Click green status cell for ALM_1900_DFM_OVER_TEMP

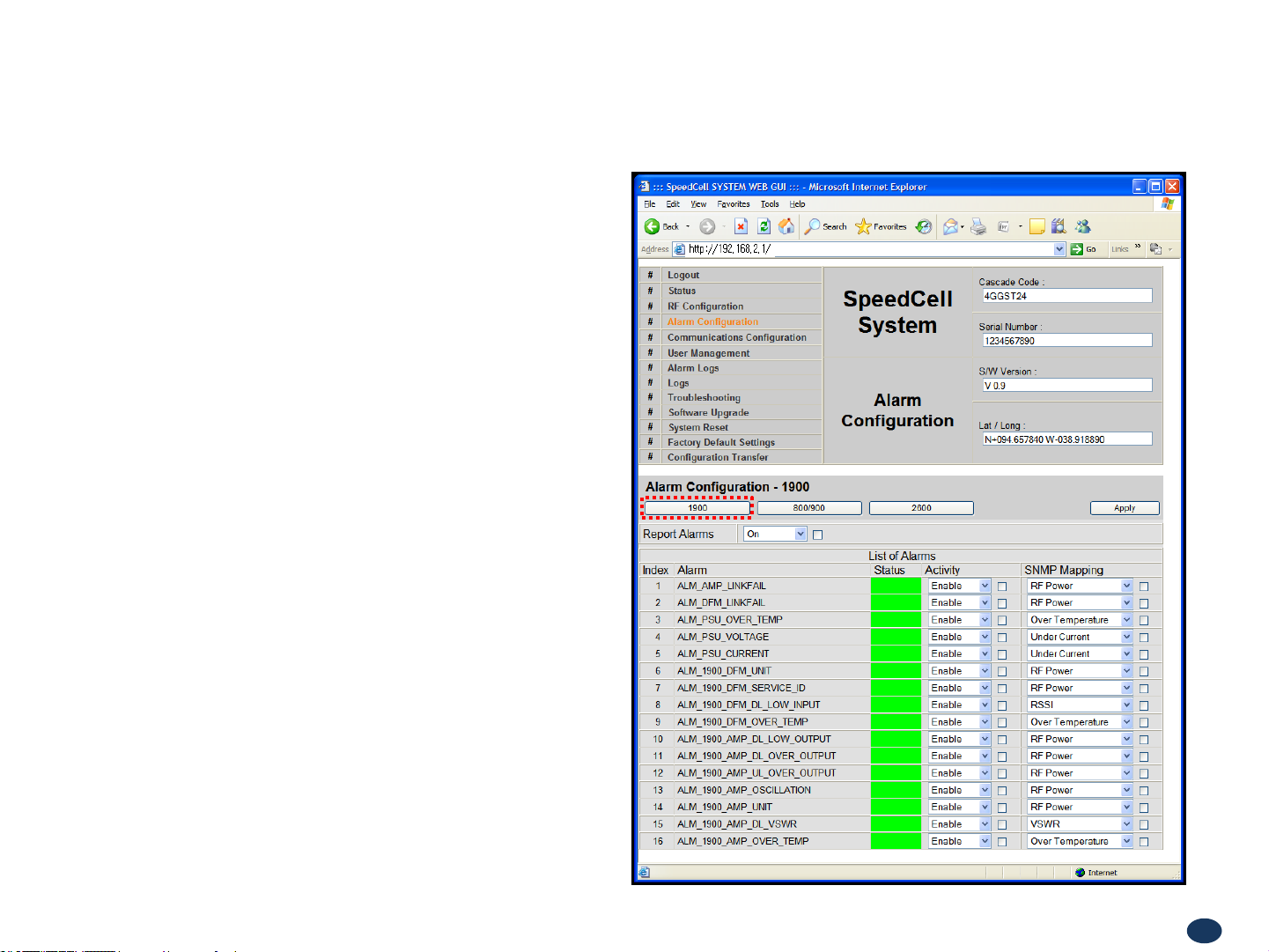pyautogui.click(x=896, y=722)
